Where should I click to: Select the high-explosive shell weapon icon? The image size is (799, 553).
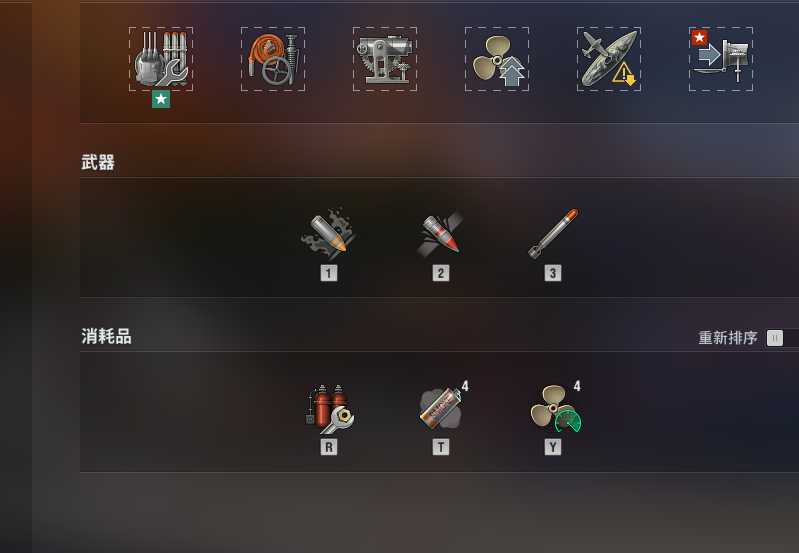329,233
